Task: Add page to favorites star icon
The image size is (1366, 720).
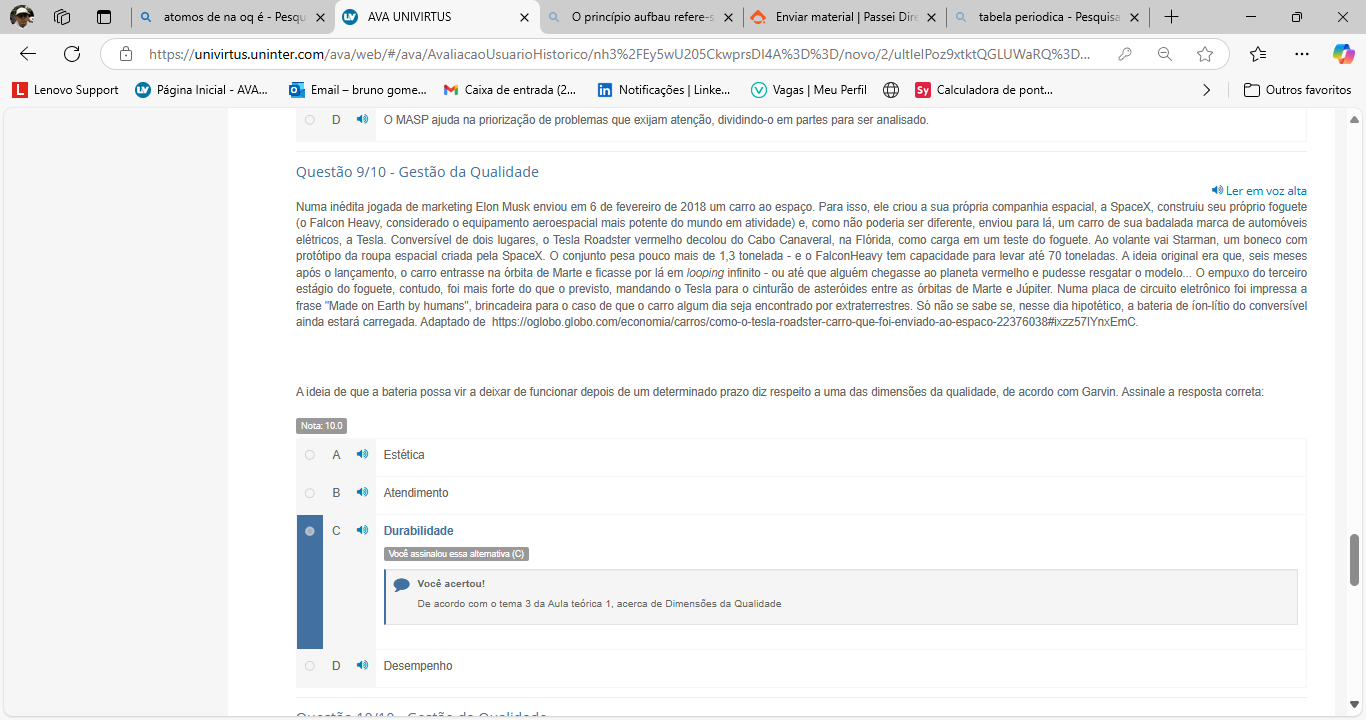Action: pos(1205,54)
